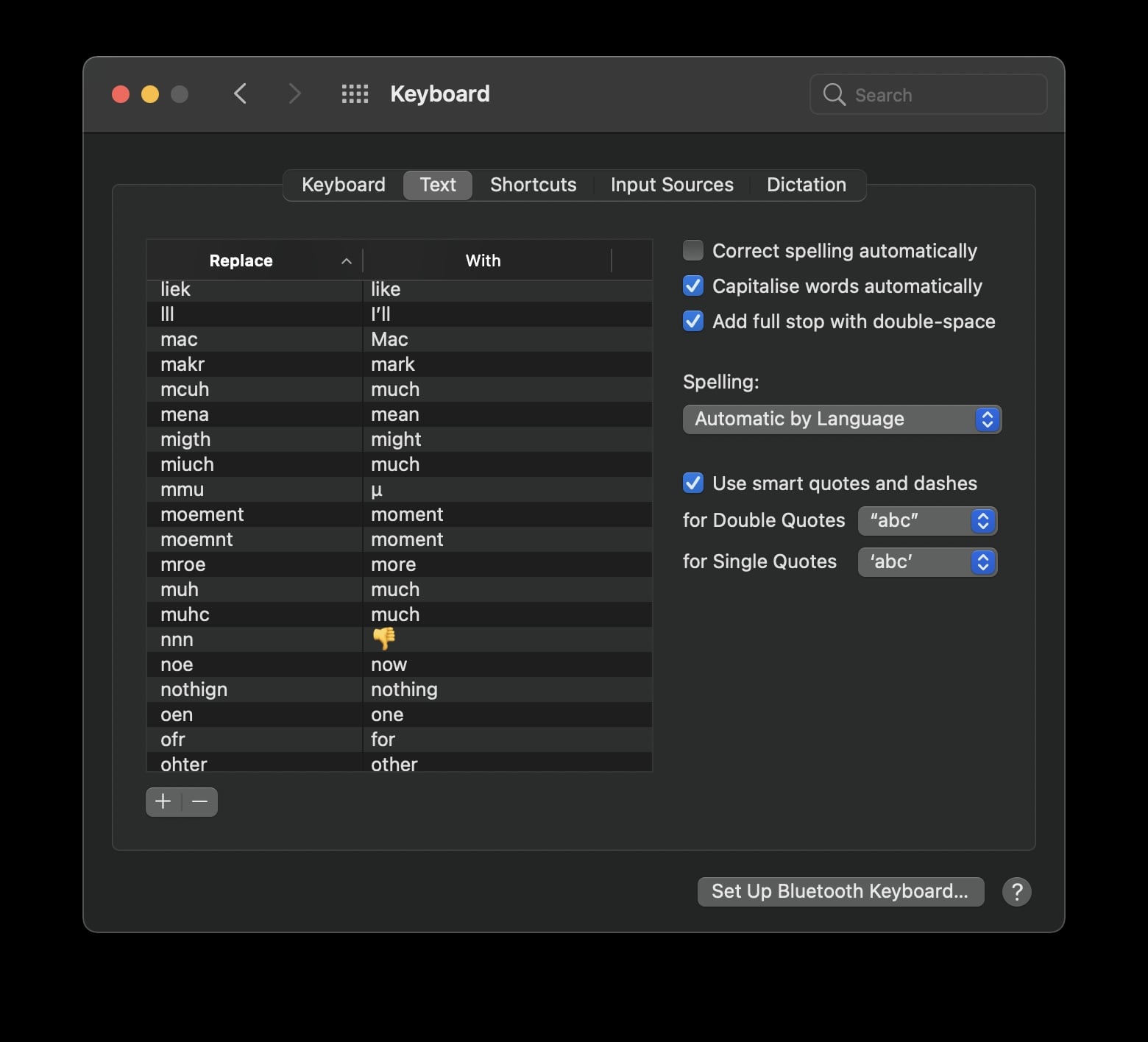Open the Show All preferences grid icon
This screenshot has width=1148, height=1042.
[x=355, y=93]
